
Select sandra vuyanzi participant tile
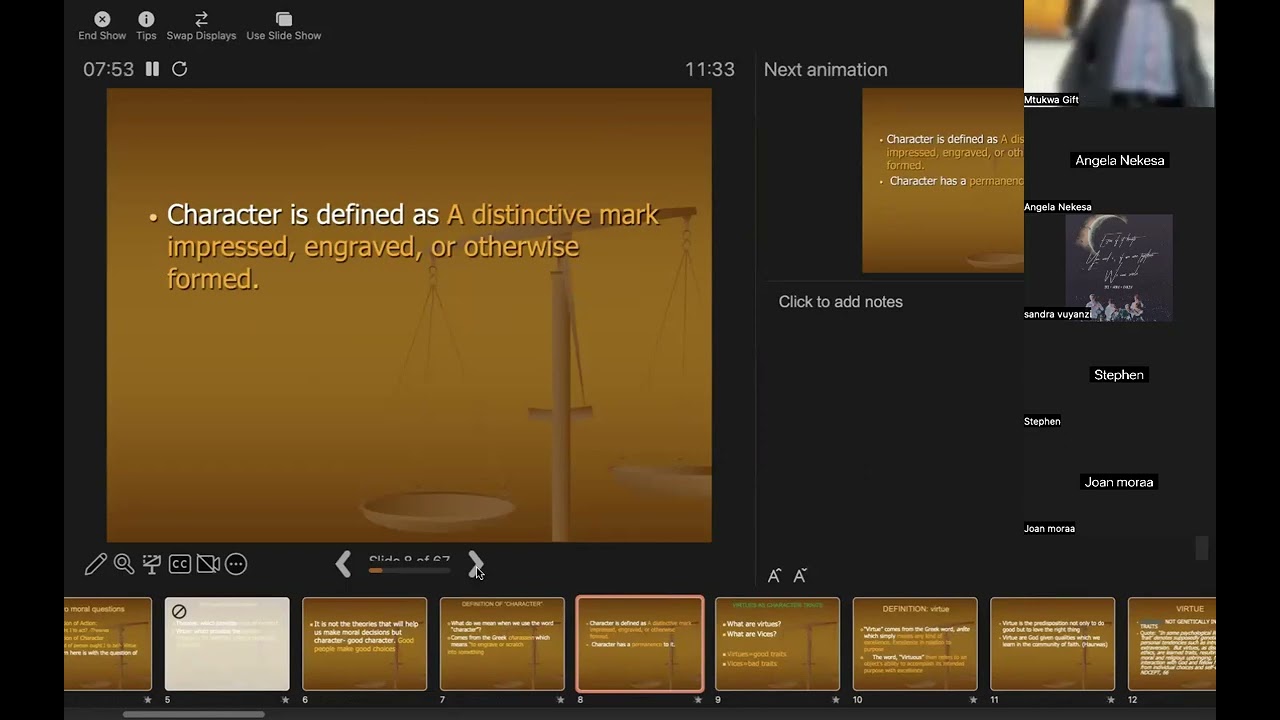coord(1119,267)
